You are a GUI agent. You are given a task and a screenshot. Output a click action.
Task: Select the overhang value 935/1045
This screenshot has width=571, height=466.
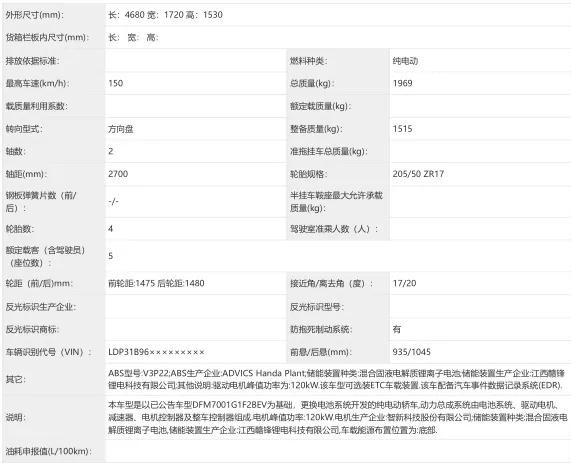(411, 352)
